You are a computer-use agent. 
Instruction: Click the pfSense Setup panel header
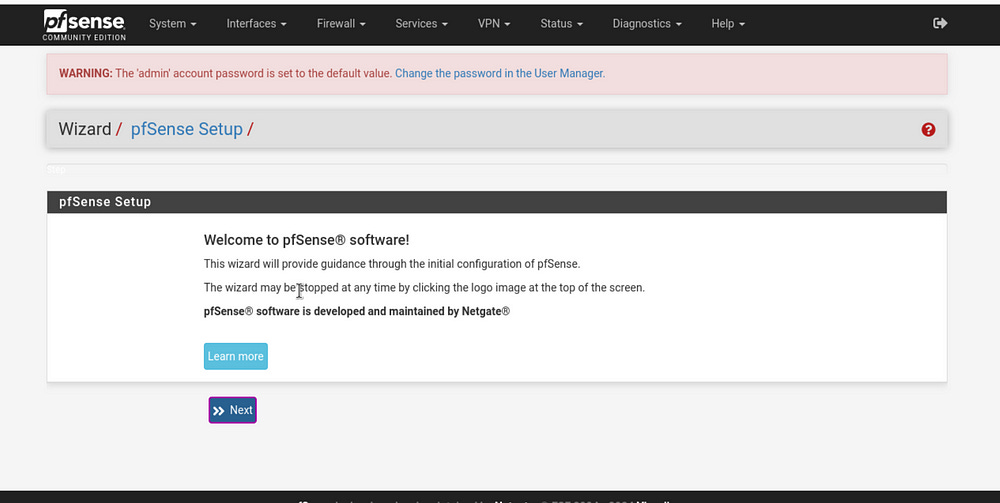pyautogui.click(x=497, y=202)
